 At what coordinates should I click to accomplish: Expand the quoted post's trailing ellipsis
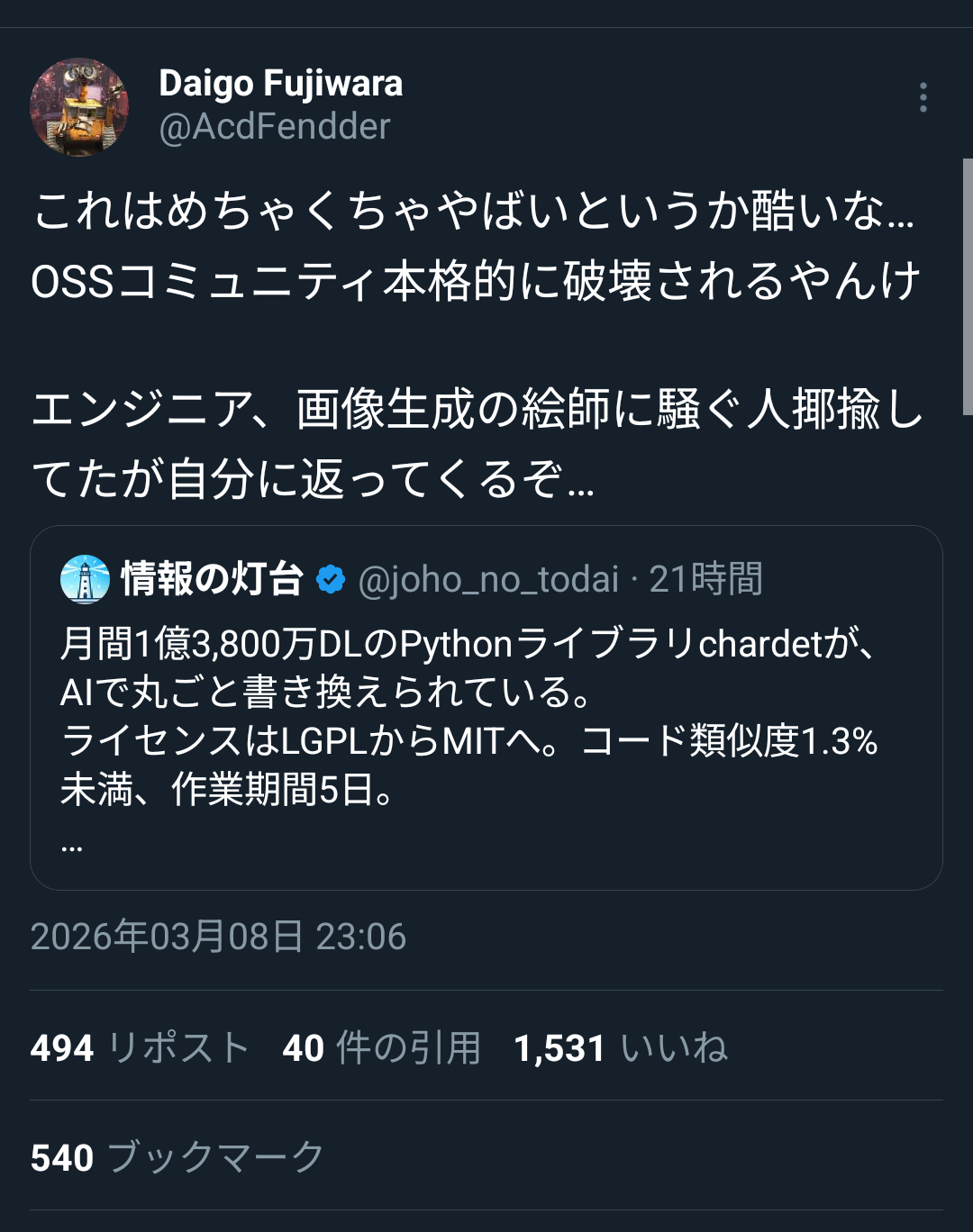pos(72,847)
